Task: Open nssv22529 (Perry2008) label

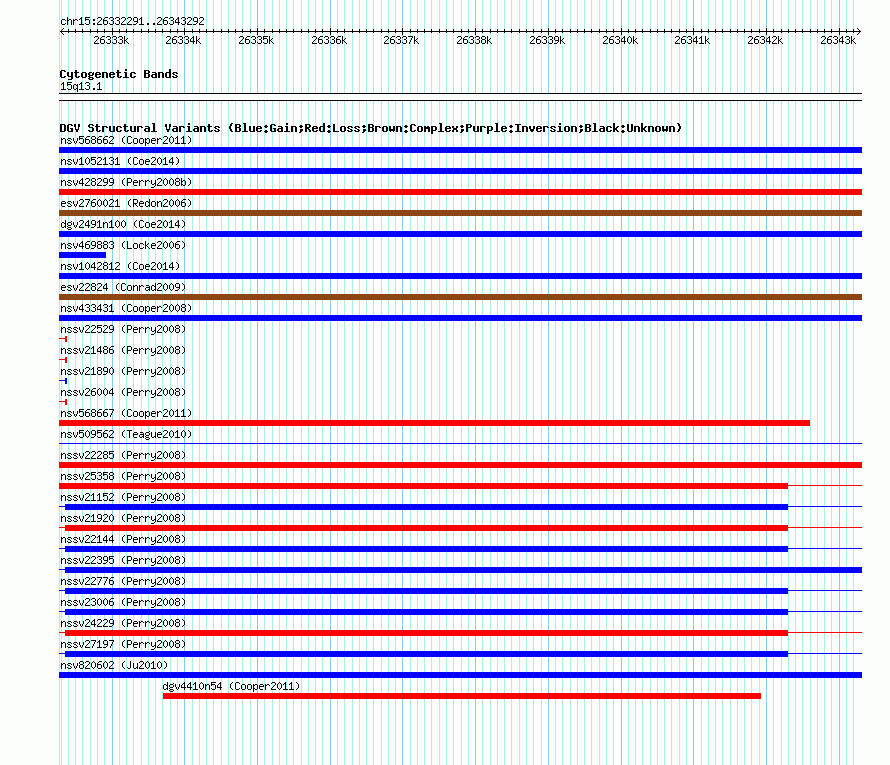Action: point(123,329)
